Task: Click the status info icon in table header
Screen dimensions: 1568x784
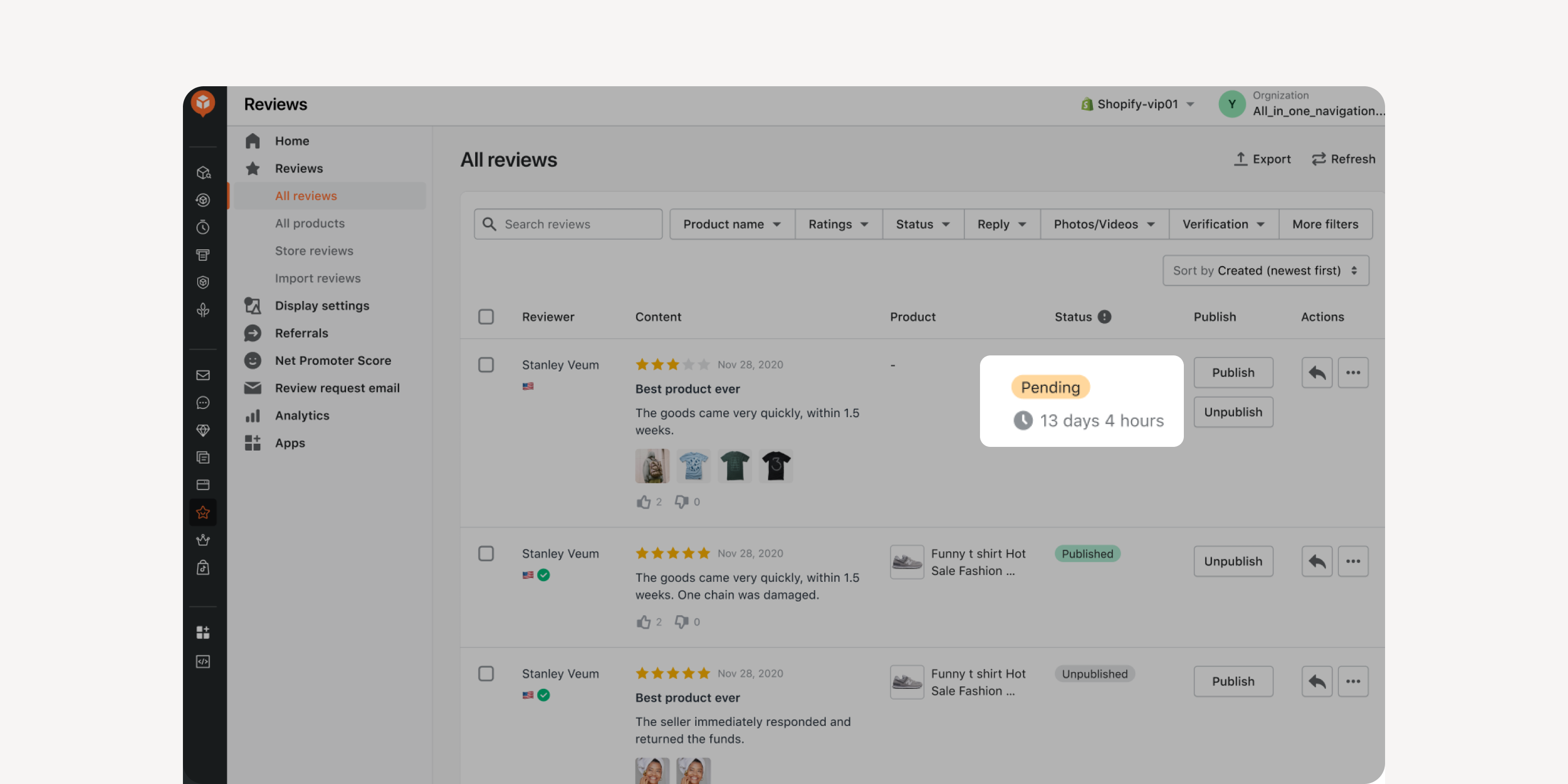Action: point(1104,317)
